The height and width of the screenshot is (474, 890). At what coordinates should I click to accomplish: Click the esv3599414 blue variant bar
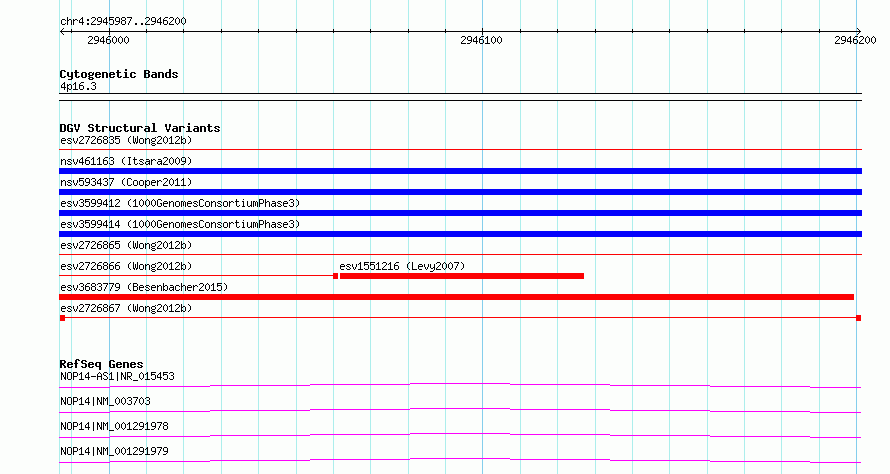tap(460, 234)
